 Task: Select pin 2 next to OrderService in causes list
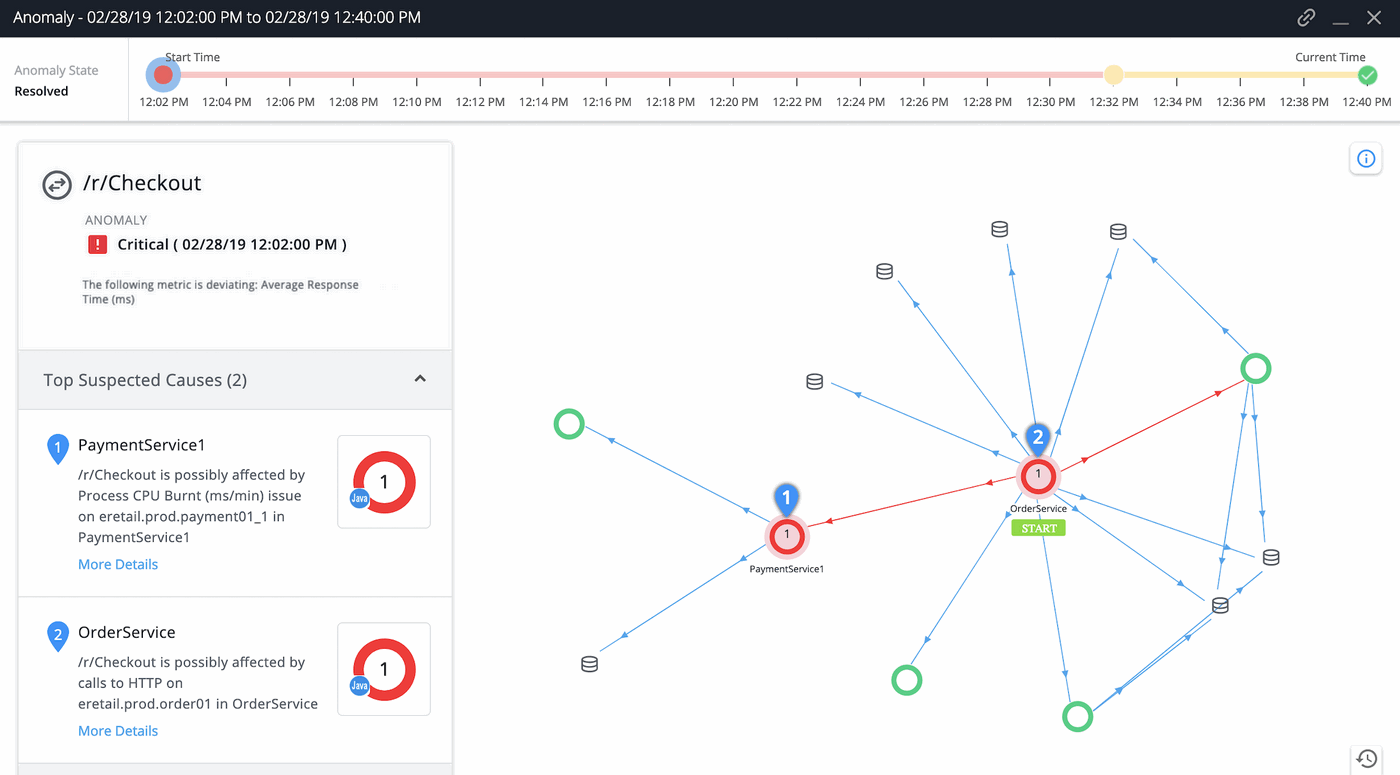58,636
